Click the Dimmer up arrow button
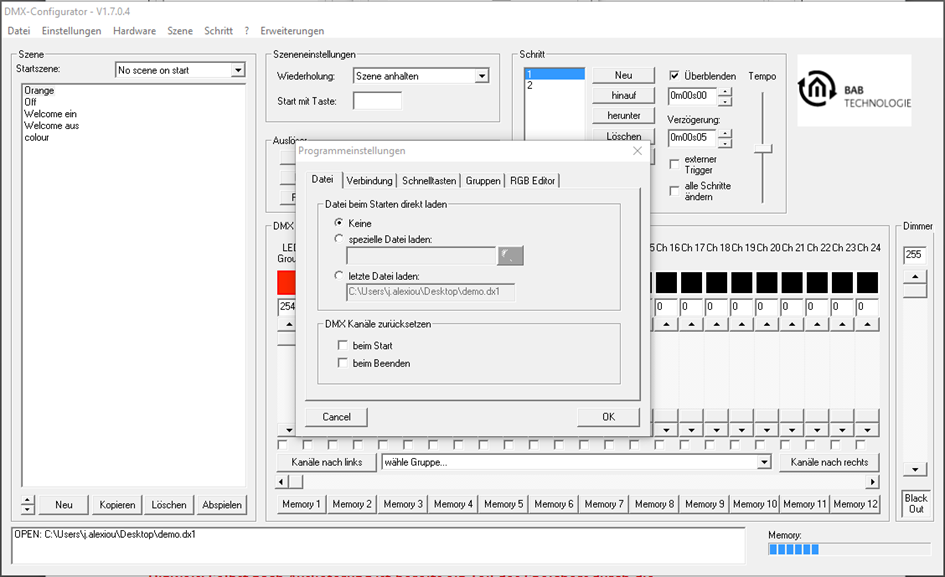This screenshot has height=577, width=945. tap(915, 276)
